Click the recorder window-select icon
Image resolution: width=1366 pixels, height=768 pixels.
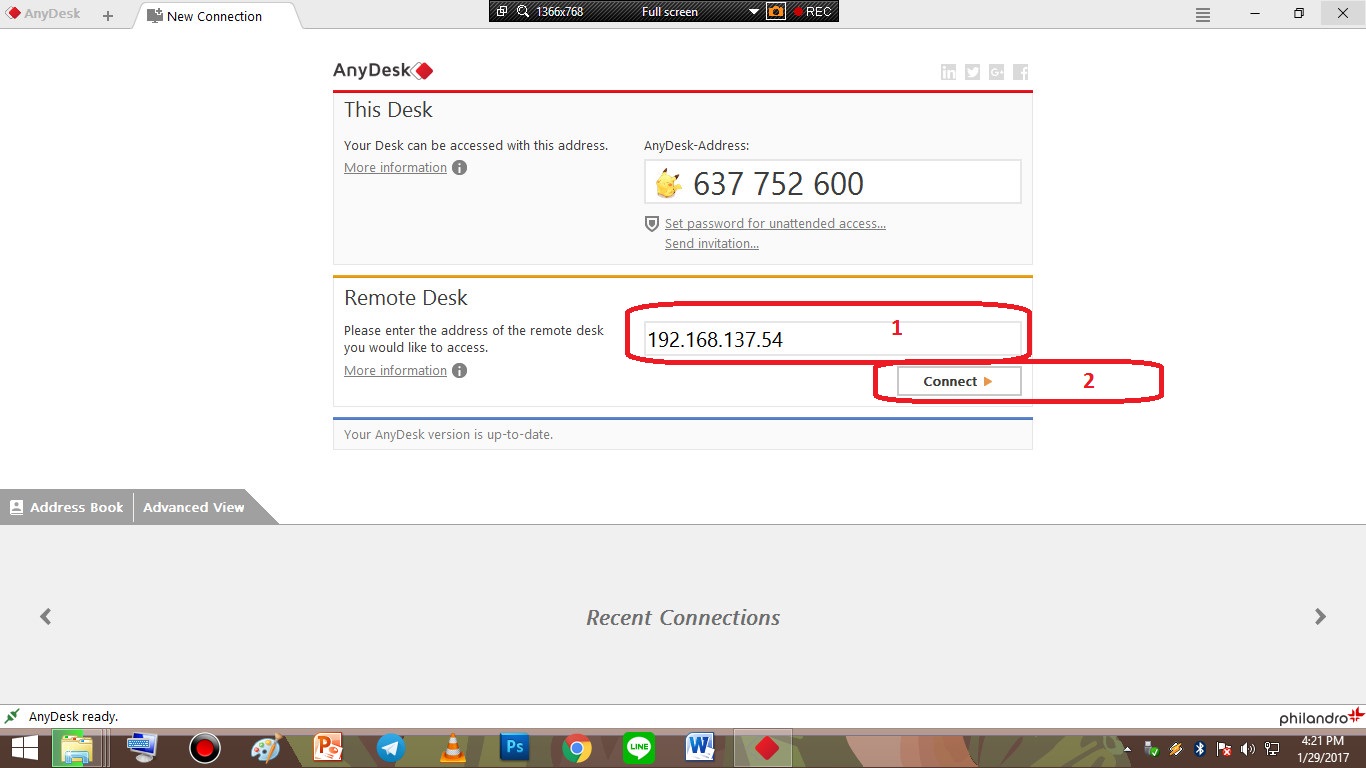coord(502,12)
